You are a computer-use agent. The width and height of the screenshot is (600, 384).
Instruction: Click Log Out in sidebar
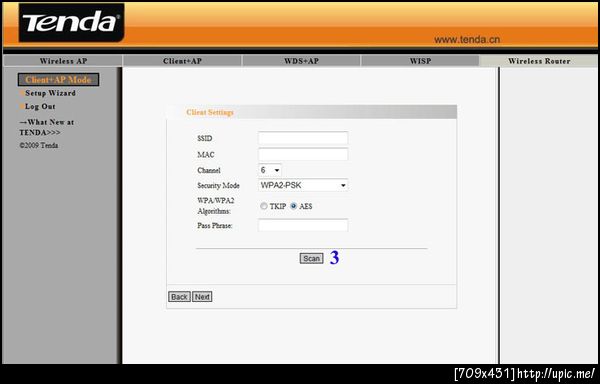(x=40, y=106)
